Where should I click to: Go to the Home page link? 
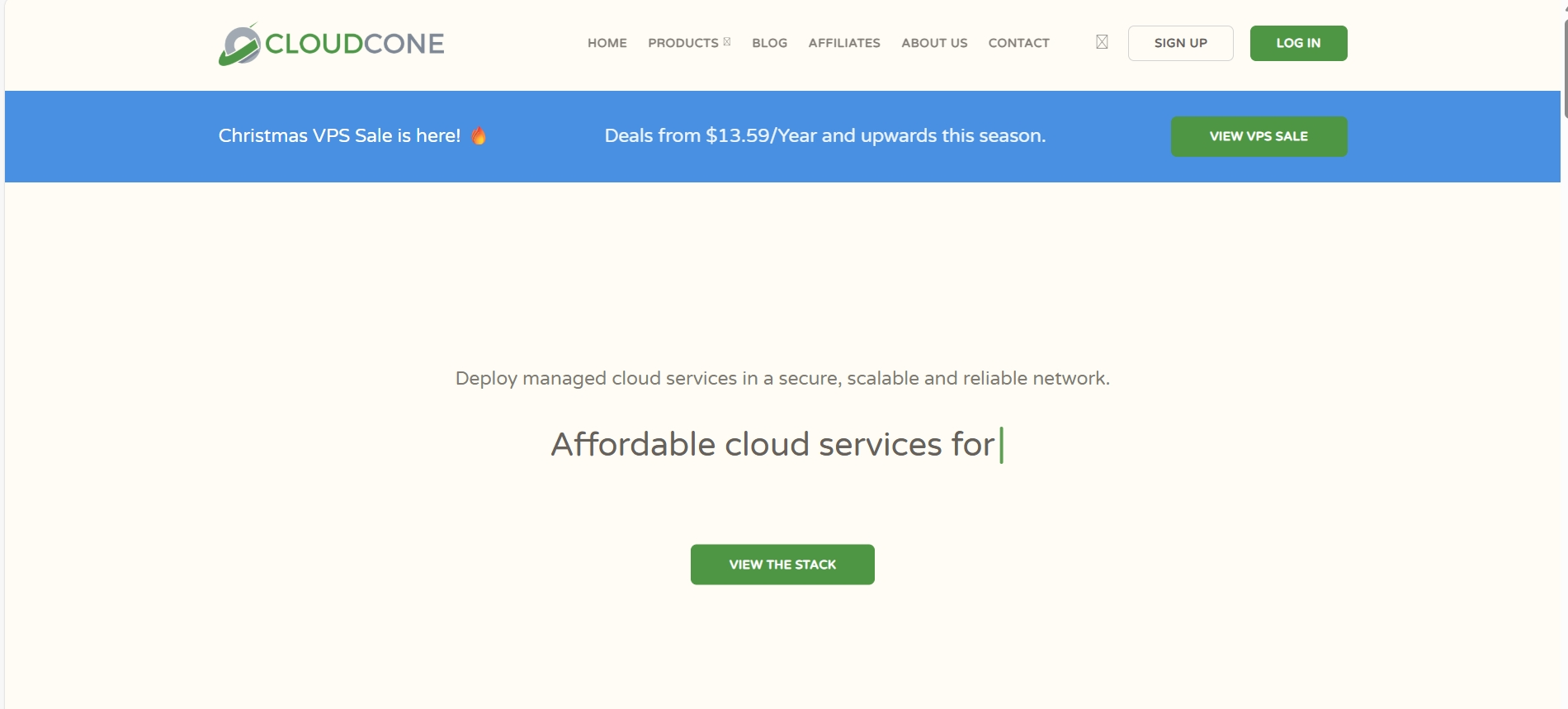pyautogui.click(x=607, y=43)
